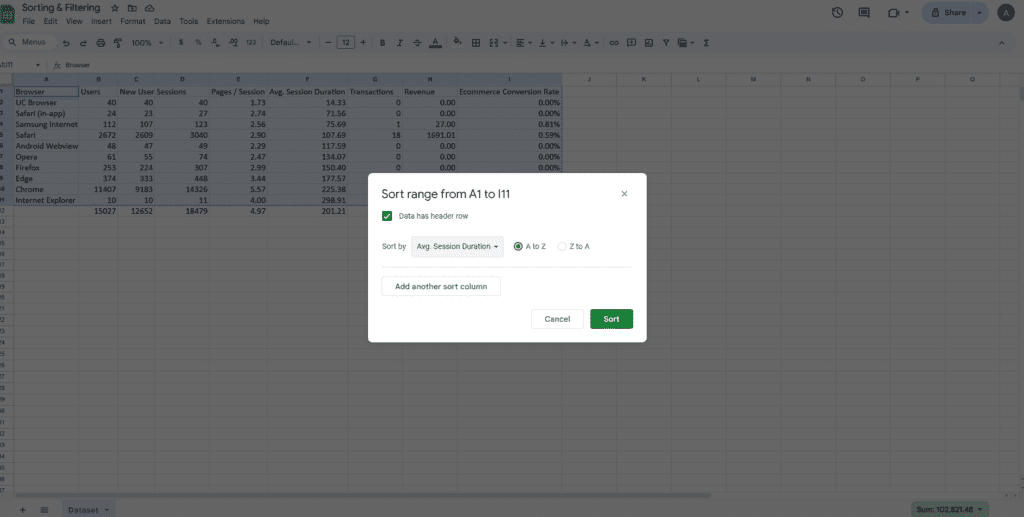Add a new sheet with plus icon
The width and height of the screenshot is (1024, 517).
[x=23, y=510]
